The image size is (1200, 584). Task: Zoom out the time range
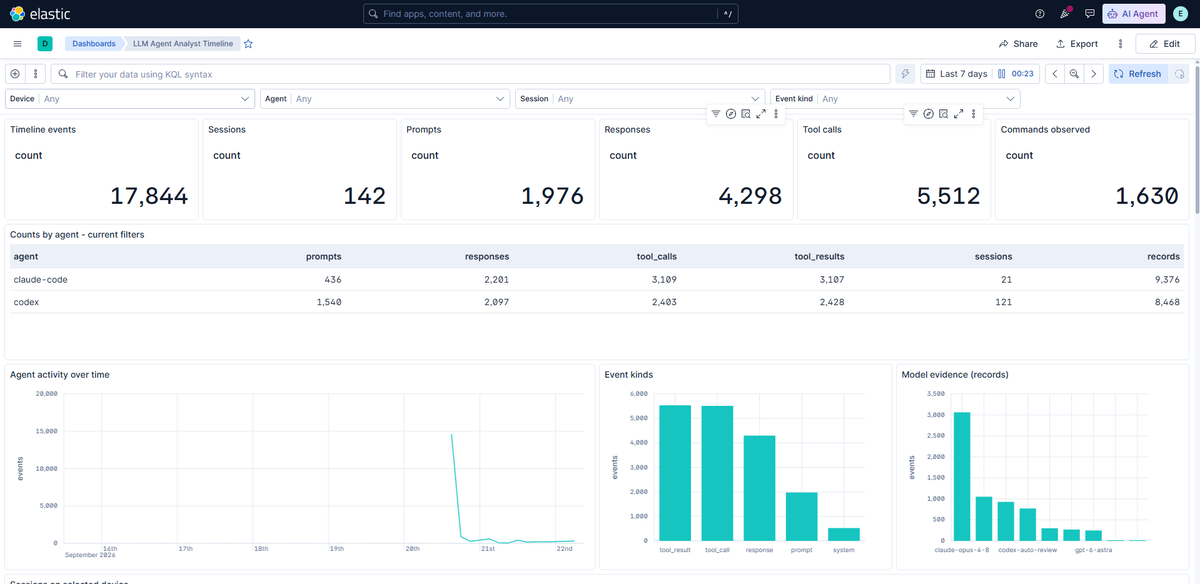click(x=1074, y=74)
